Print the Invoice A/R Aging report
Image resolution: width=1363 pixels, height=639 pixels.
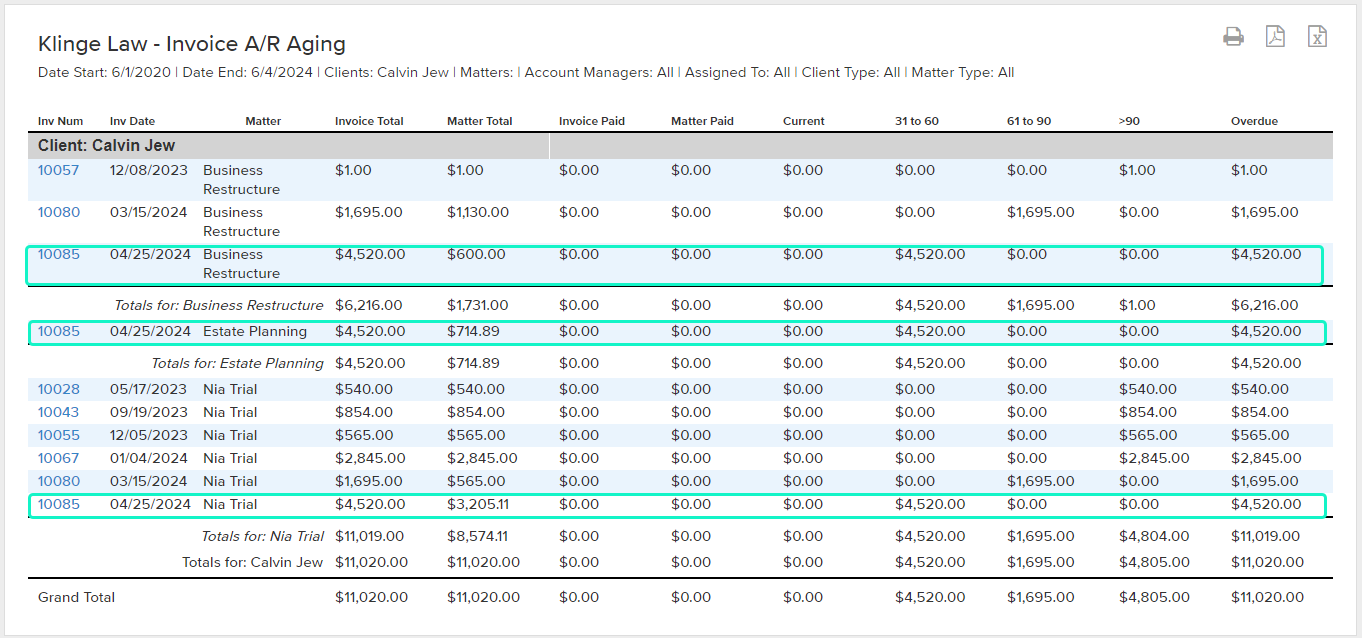click(1233, 38)
